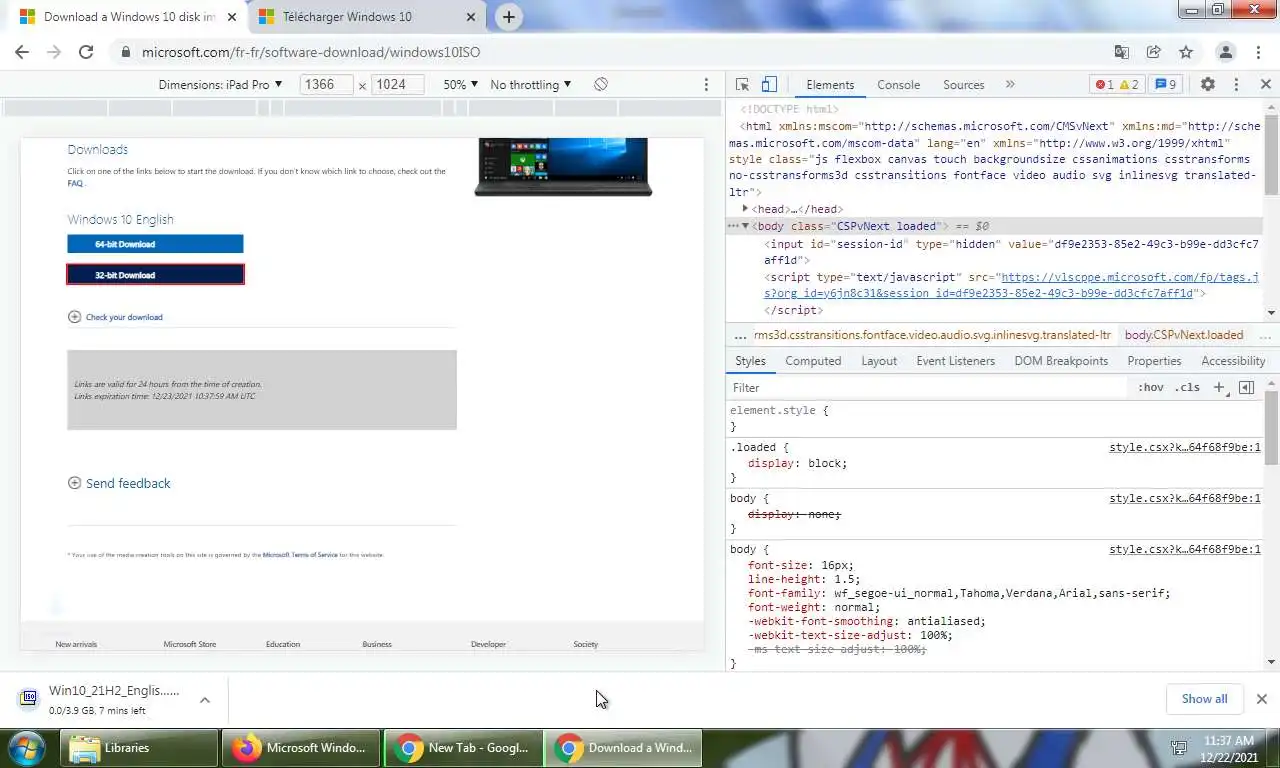This screenshot has height=768, width=1280.
Task: Open DevTools customize three-dot menu
Action: point(1236,85)
